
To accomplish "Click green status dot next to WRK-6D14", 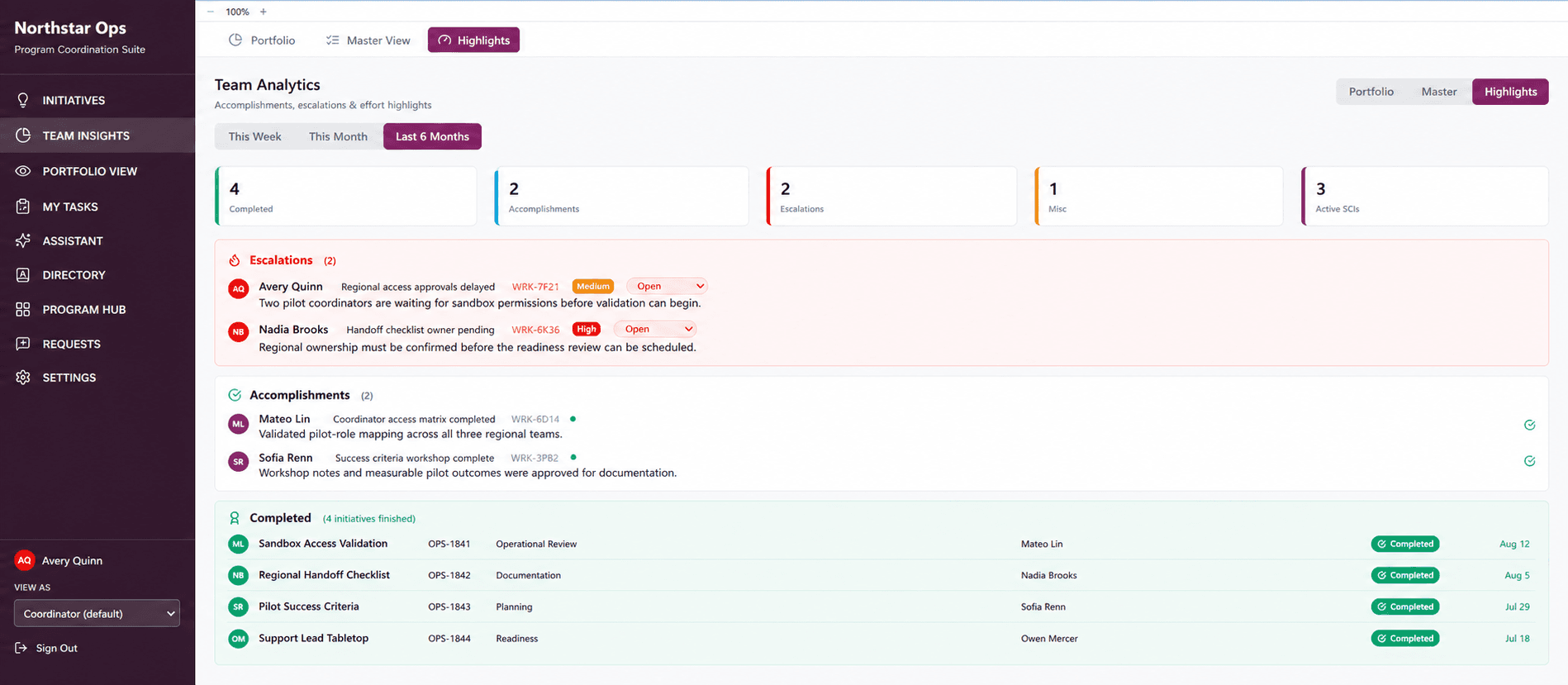I will click(x=573, y=419).
